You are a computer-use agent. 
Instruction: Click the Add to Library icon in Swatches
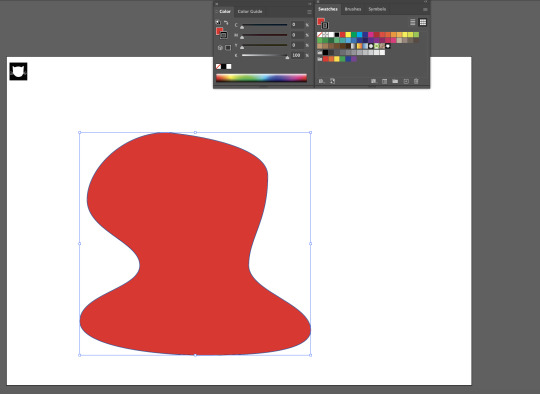(x=332, y=81)
